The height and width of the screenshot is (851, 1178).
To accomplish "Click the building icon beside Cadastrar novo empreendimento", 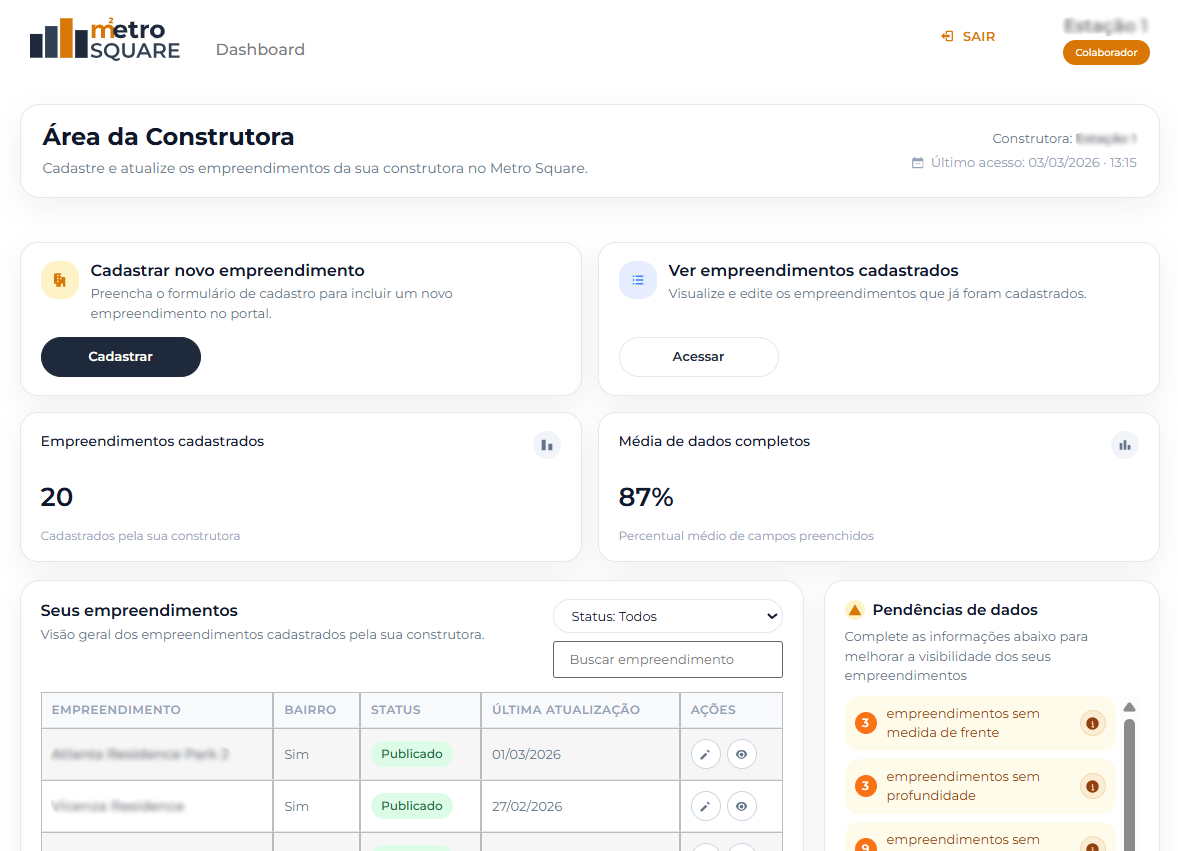I will (60, 280).
